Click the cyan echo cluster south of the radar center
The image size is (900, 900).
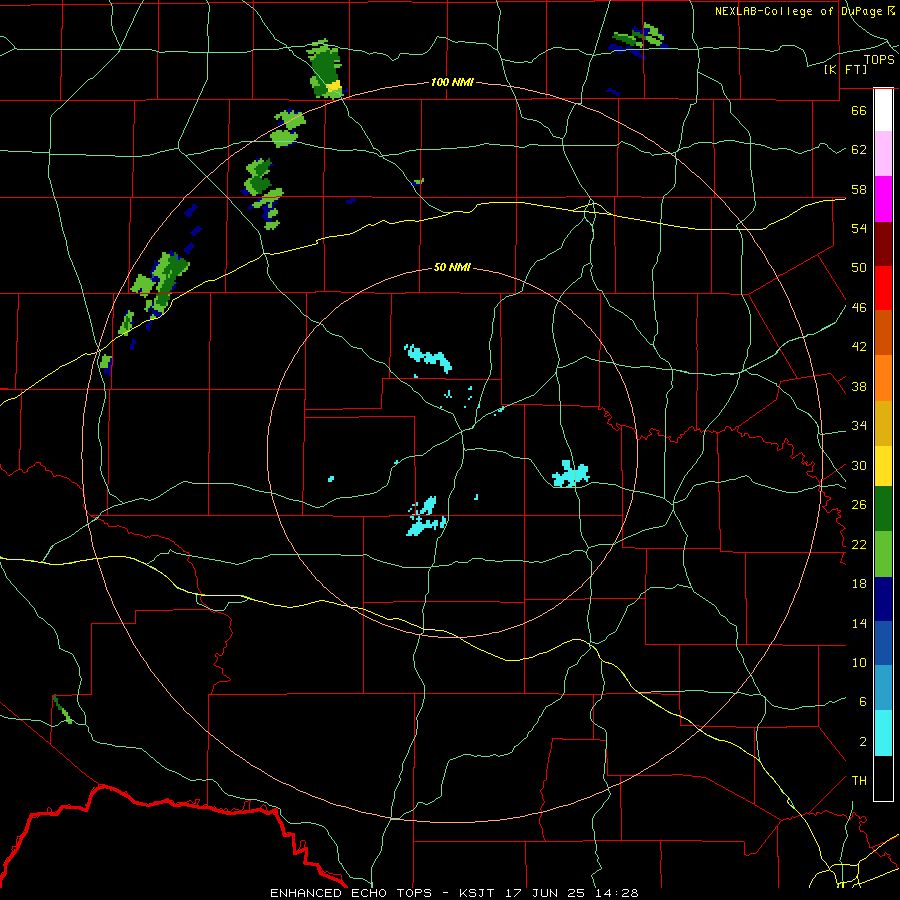[426, 517]
